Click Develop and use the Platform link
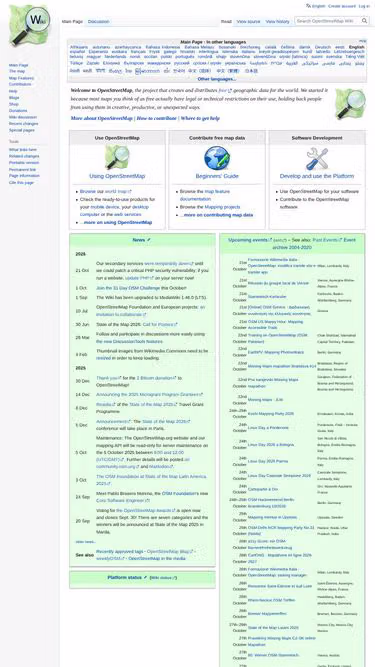This screenshot has height=667, width=375. click(x=317, y=176)
